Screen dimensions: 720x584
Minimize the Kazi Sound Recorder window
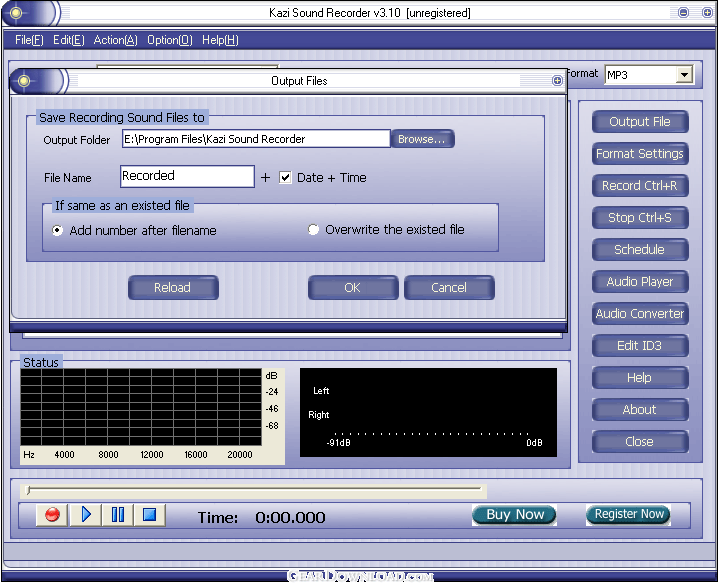pyautogui.click(x=683, y=13)
